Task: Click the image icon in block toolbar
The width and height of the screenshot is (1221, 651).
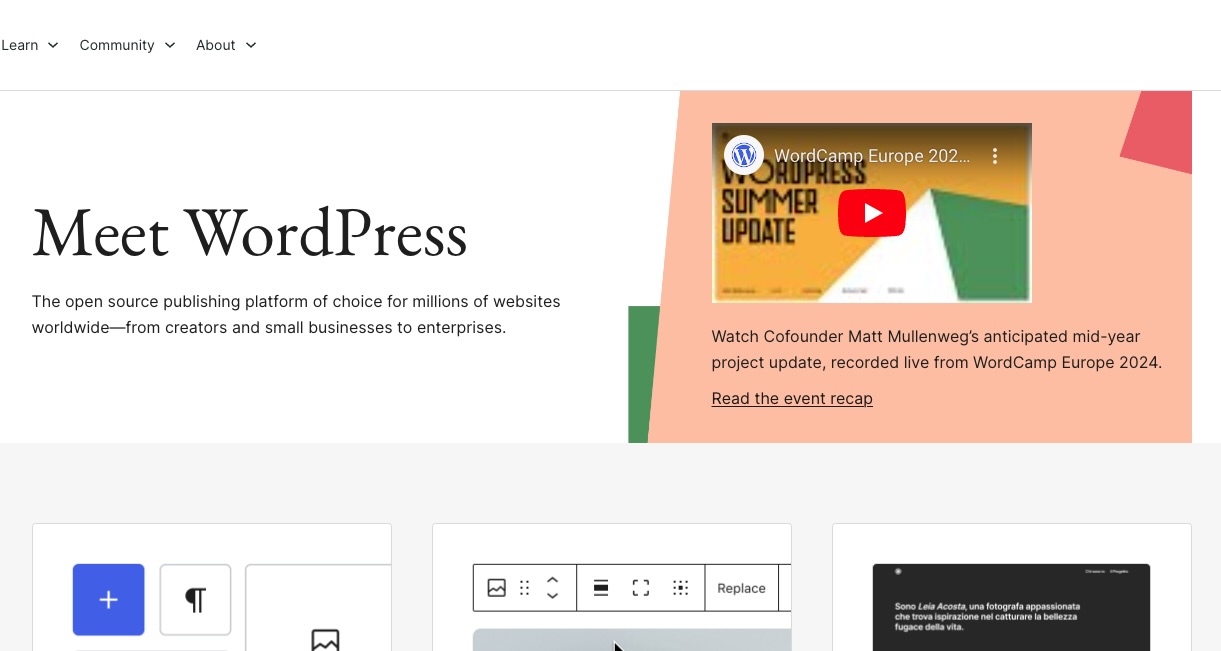Action: coord(496,588)
